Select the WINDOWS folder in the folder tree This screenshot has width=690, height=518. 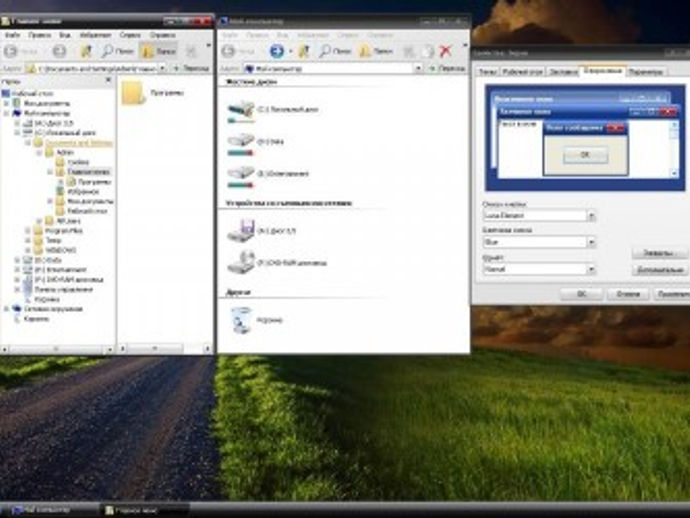click(x=61, y=250)
